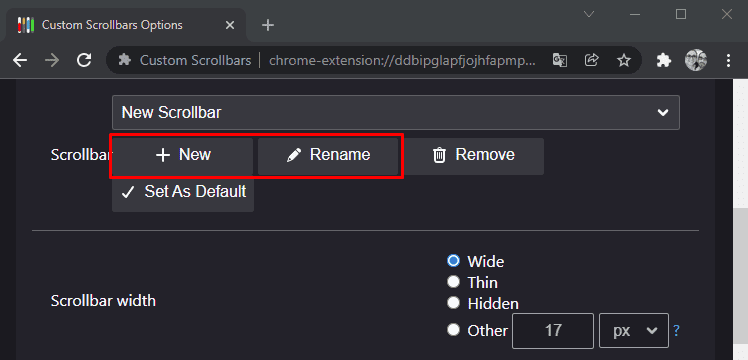The image size is (748, 360).
Task: Click the Set As Default button
Action: 183,193
